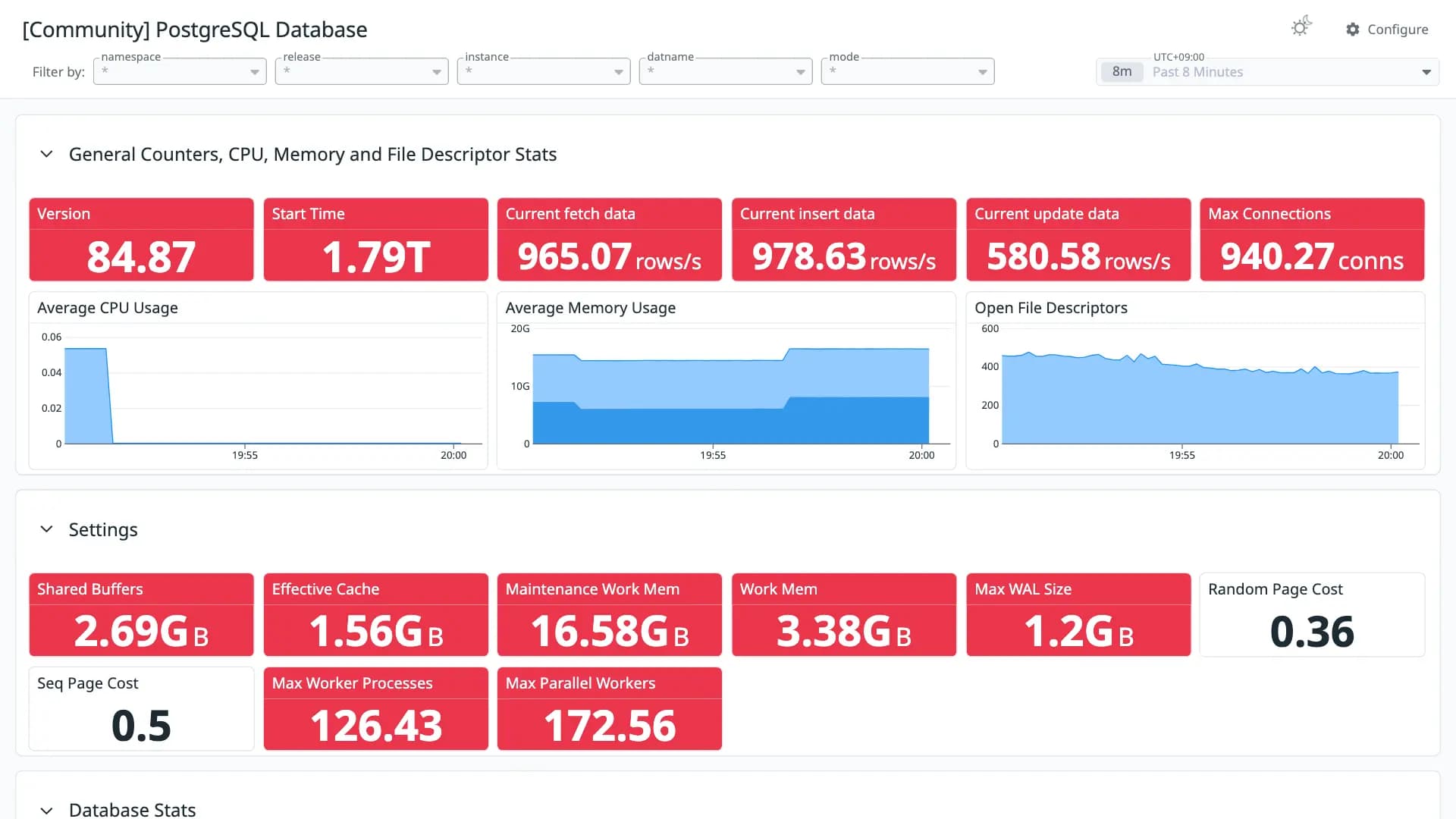Screen dimensions: 1456x819
Task: Click the Average Memory Usage chart title
Action: (x=591, y=308)
